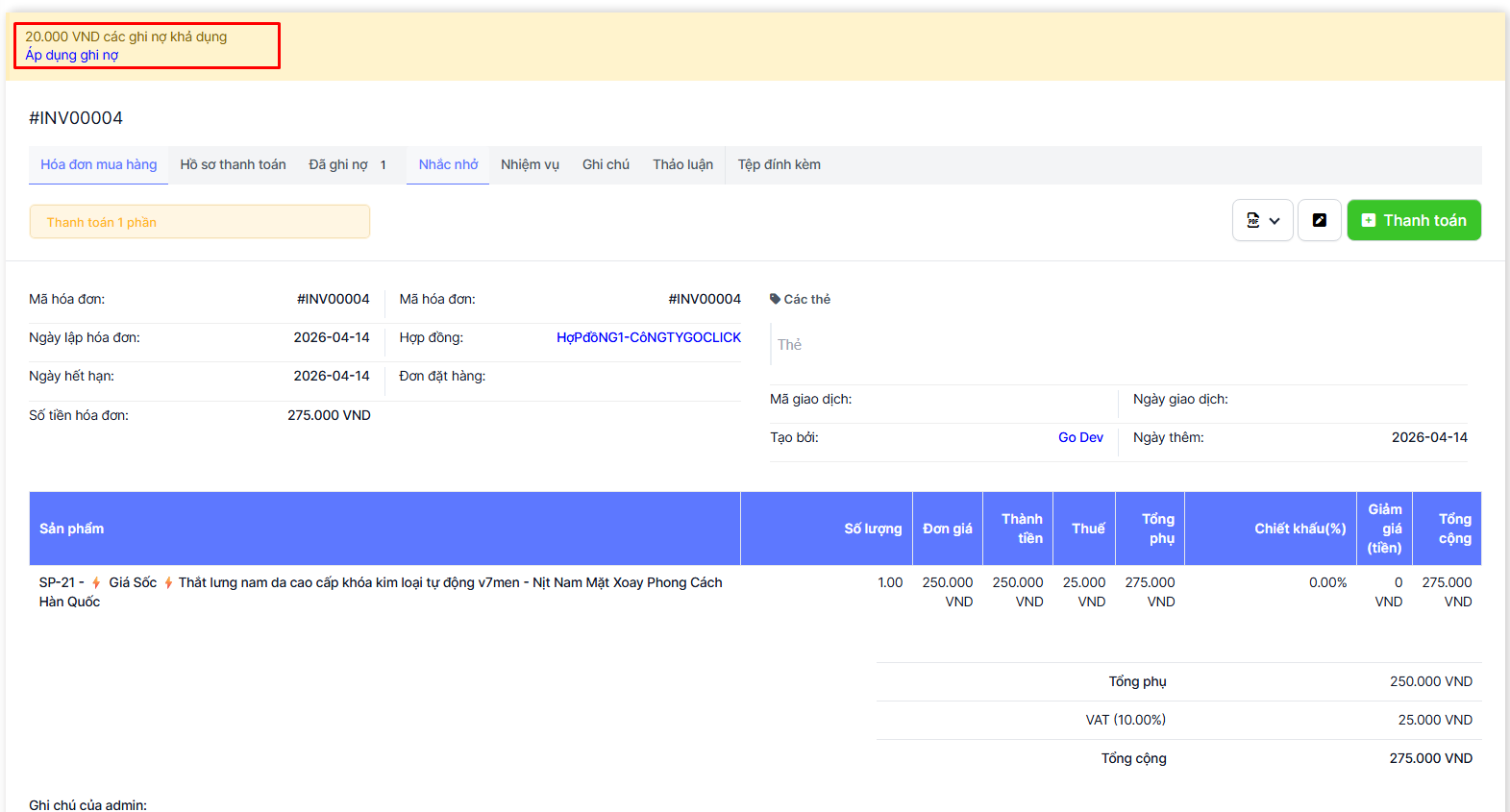Image resolution: width=1510 pixels, height=812 pixels.
Task: Open contract link HợPđồNG1-CôNGTYGOCLICK
Action: 649,337
